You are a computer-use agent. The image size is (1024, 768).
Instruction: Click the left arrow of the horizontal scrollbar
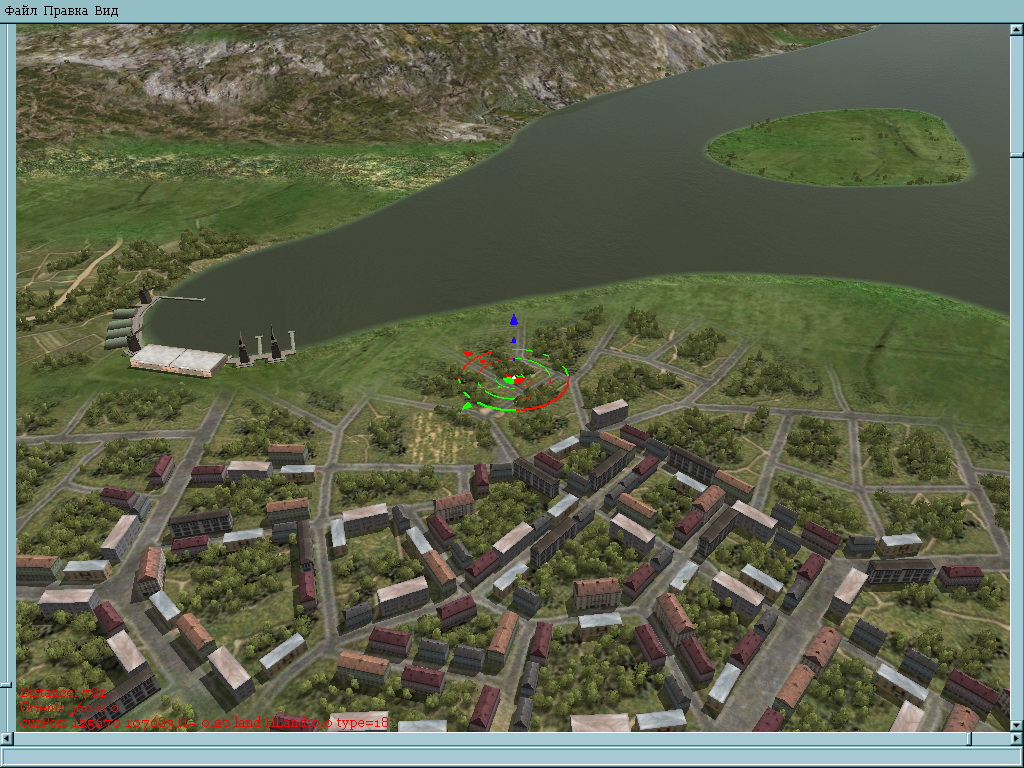tap(6, 739)
